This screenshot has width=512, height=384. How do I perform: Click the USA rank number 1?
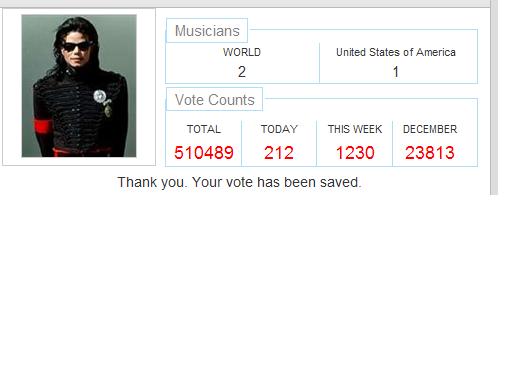point(396,72)
